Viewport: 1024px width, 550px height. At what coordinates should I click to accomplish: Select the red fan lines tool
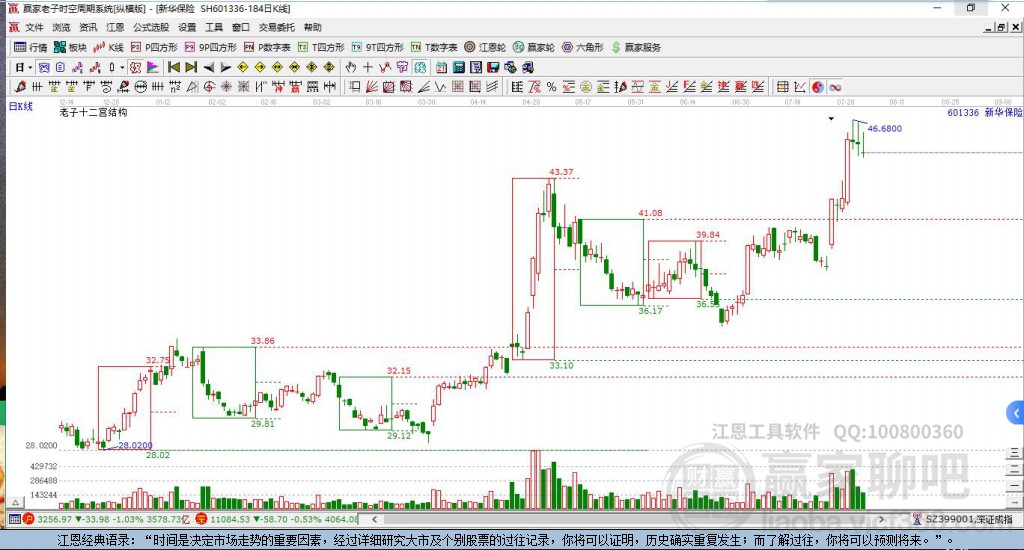(372, 87)
